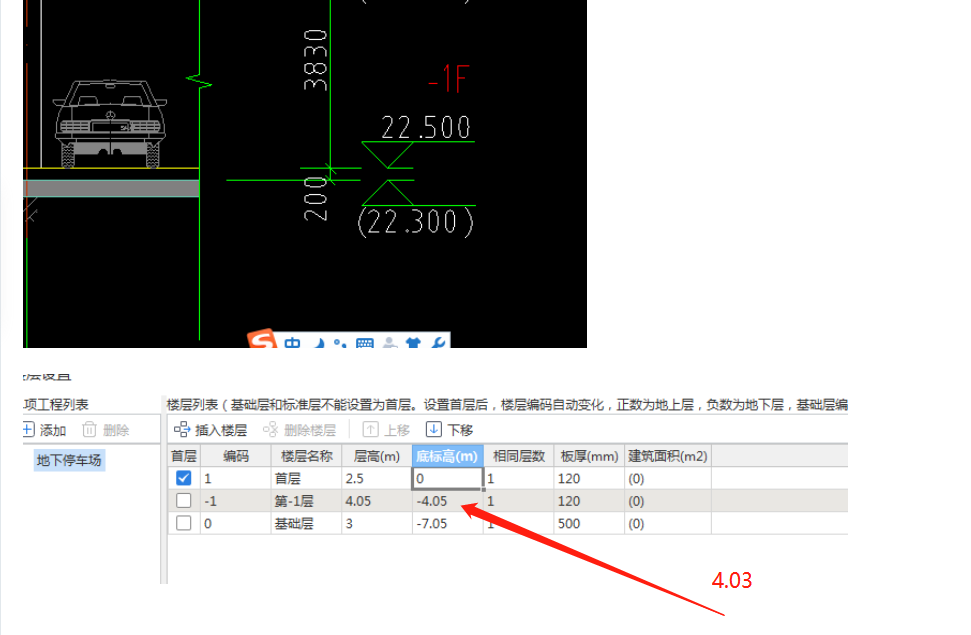
Task: Toggle half/full-width moon icon
Action: [x=319, y=343]
